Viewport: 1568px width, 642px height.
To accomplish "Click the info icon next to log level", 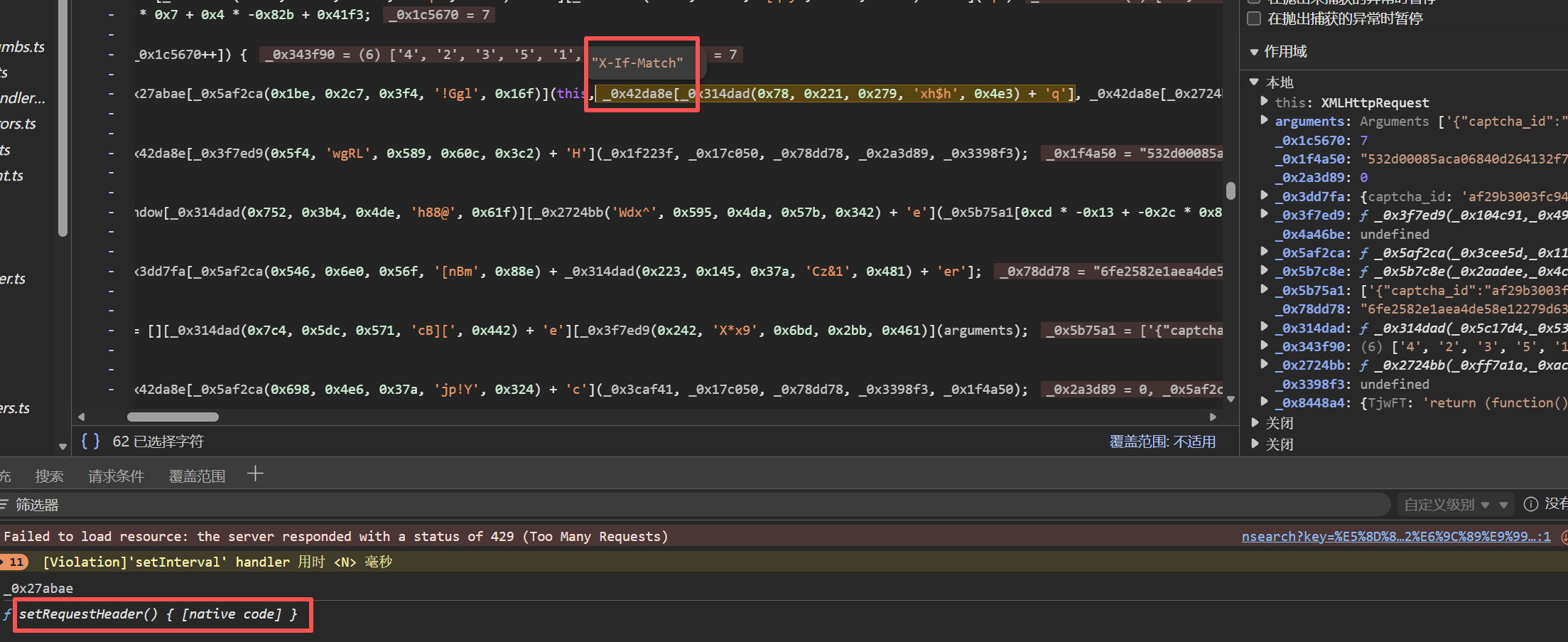I will (1530, 504).
